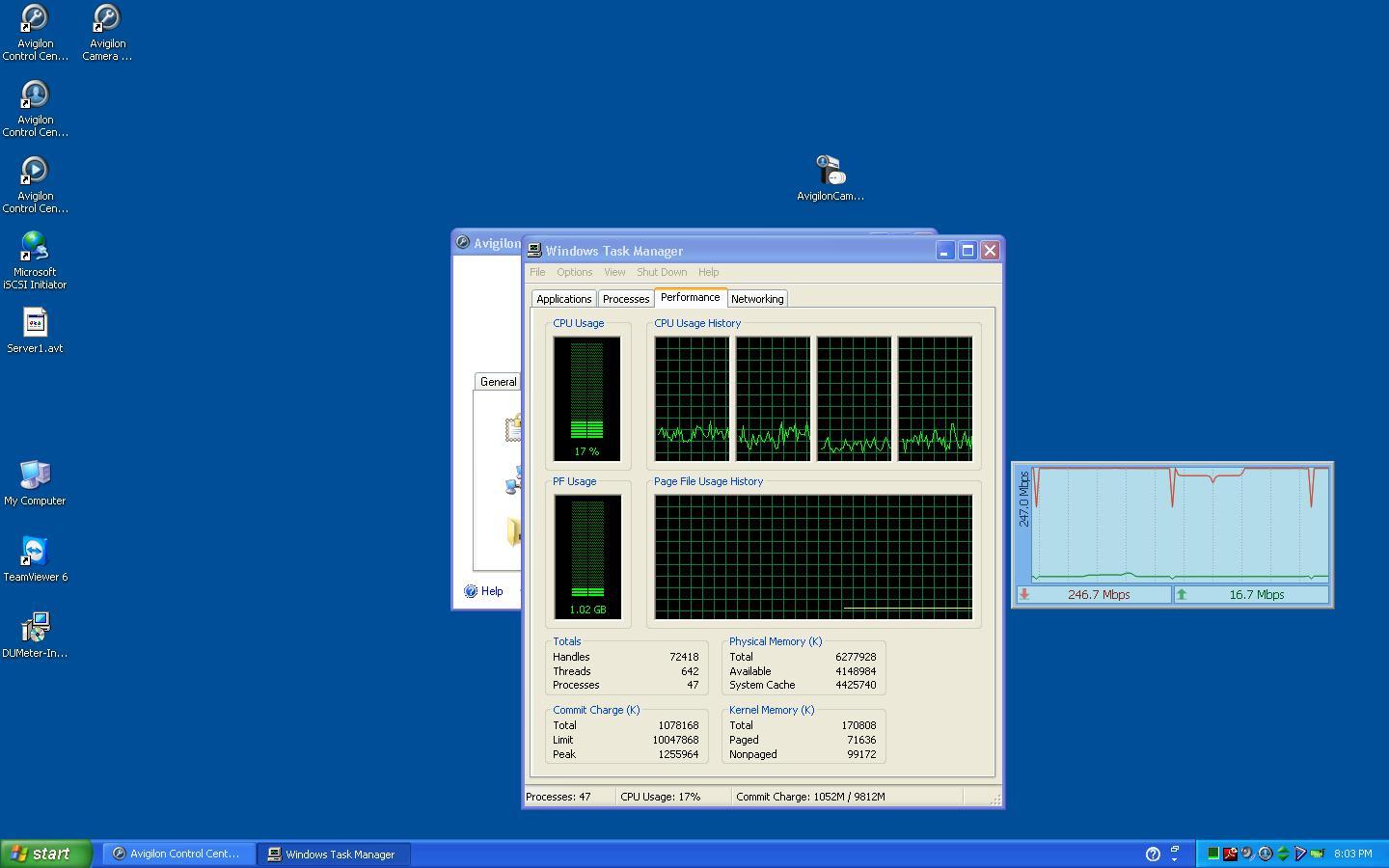Screen dimensions: 1389x868
Task: Click Help link in Avigilon window
Action: (x=491, y=591)
